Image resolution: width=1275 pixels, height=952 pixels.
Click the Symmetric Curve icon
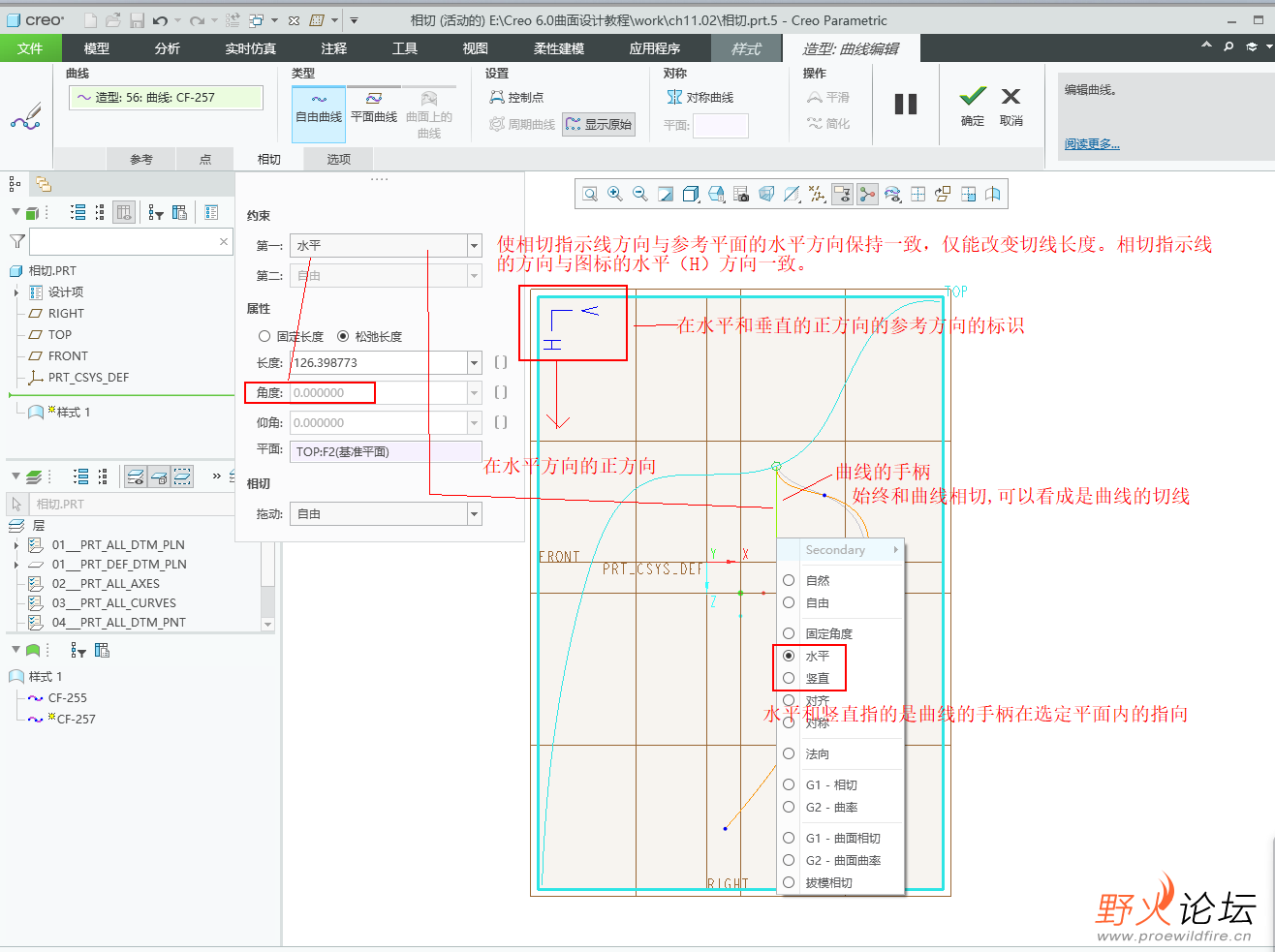tap(700, 97)
